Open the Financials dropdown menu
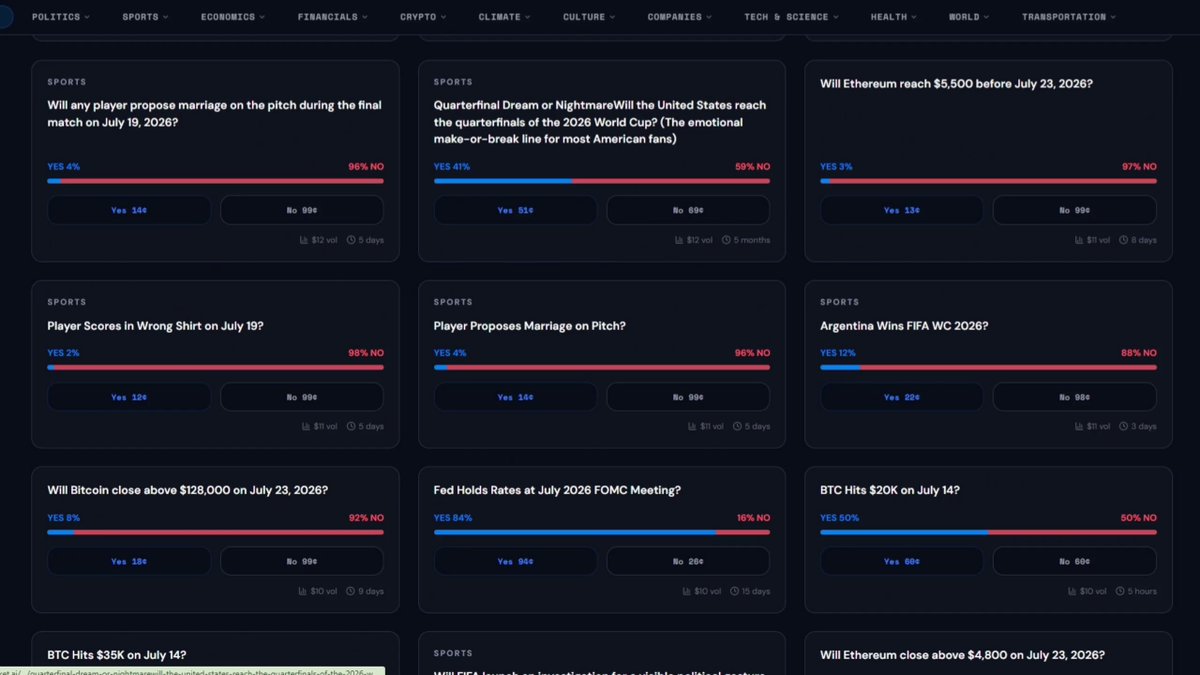The height and width of the screenshot is (675, 1200). tap(333, 17)
